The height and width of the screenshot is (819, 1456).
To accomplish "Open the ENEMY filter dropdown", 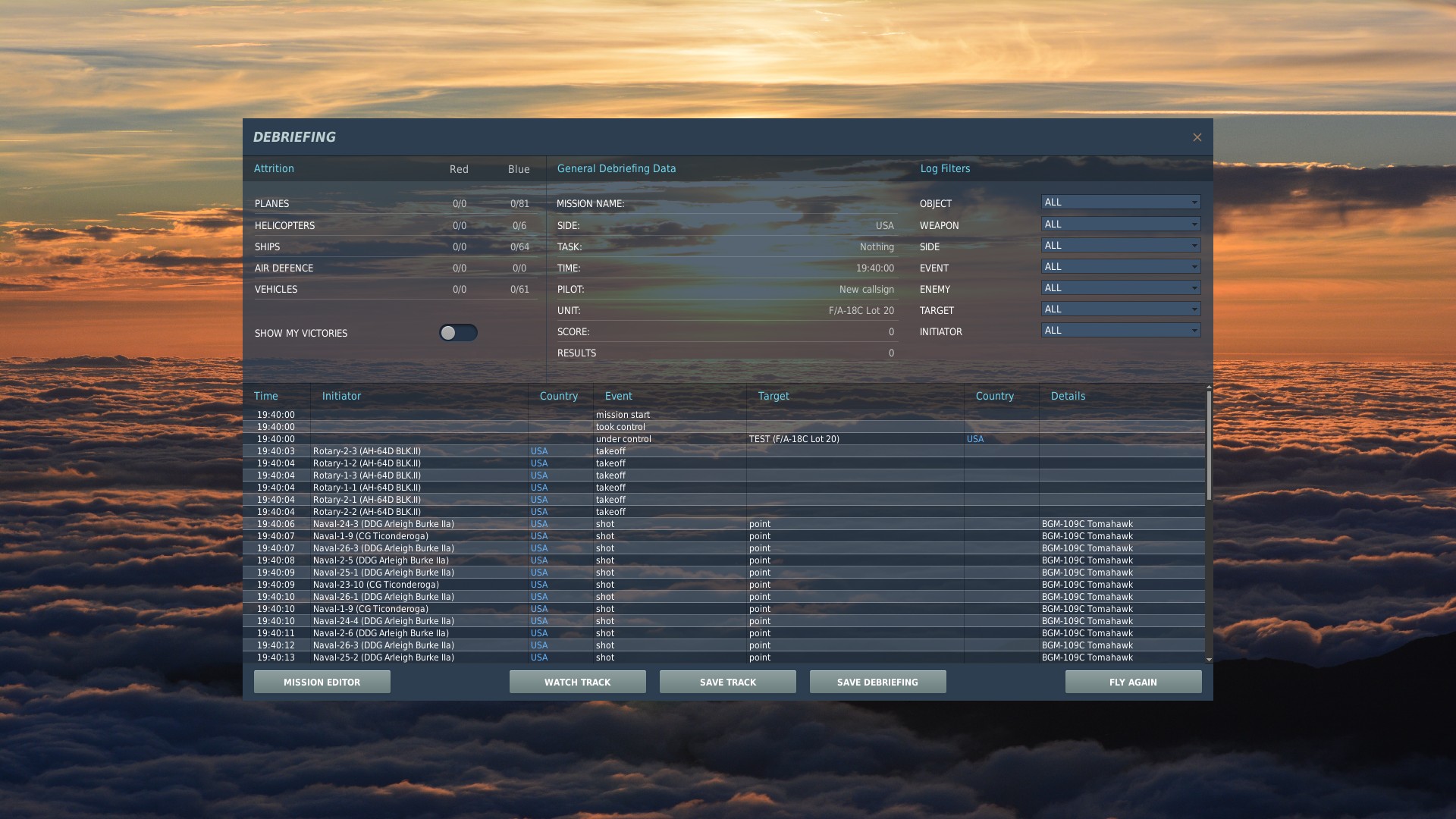I will pos(1120,288).
